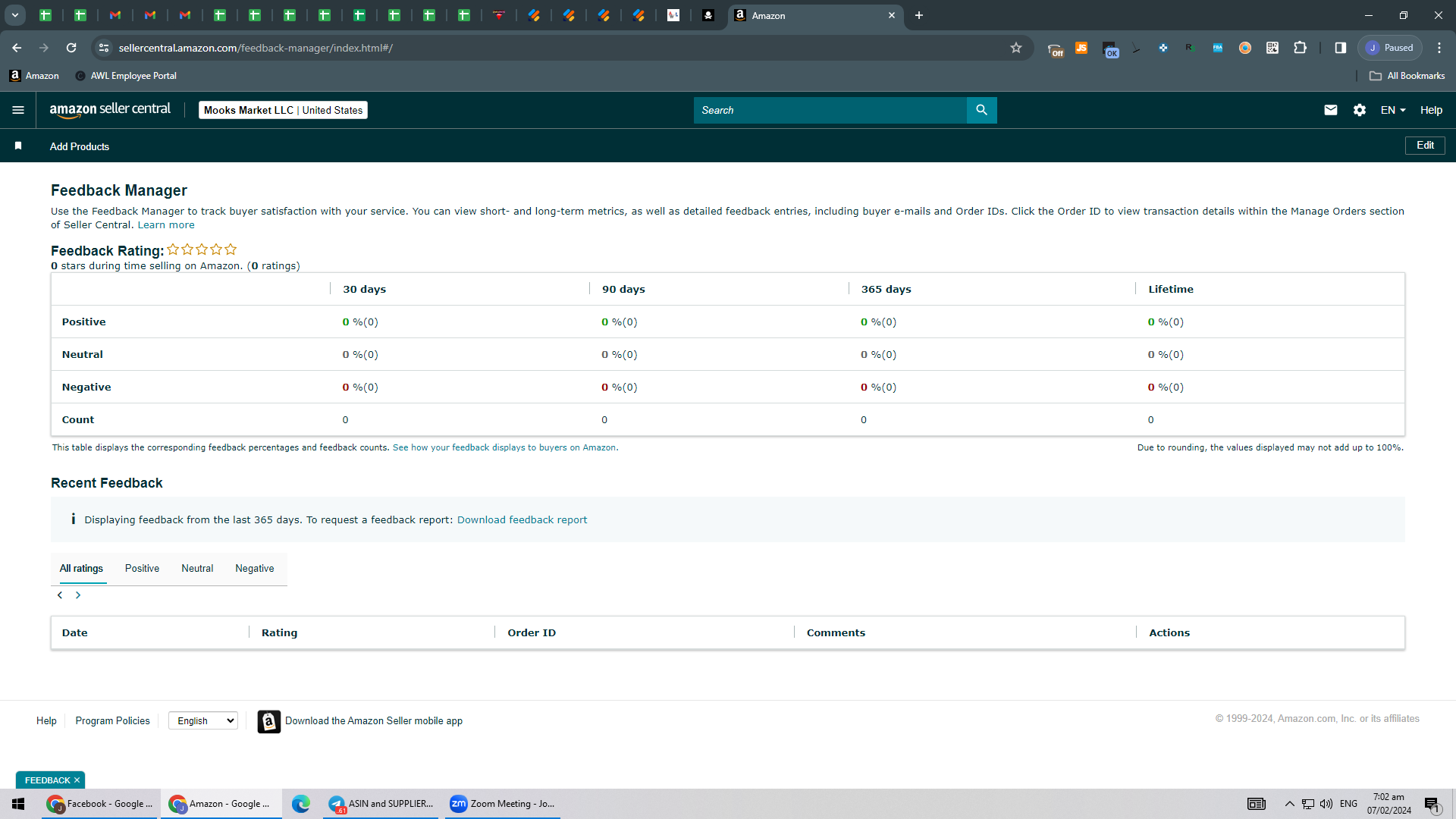Open the ASIN and SUPPLIER Telegram taskbar item
The height and width of the screenshot is (819, 1456).
pos(381,804)
